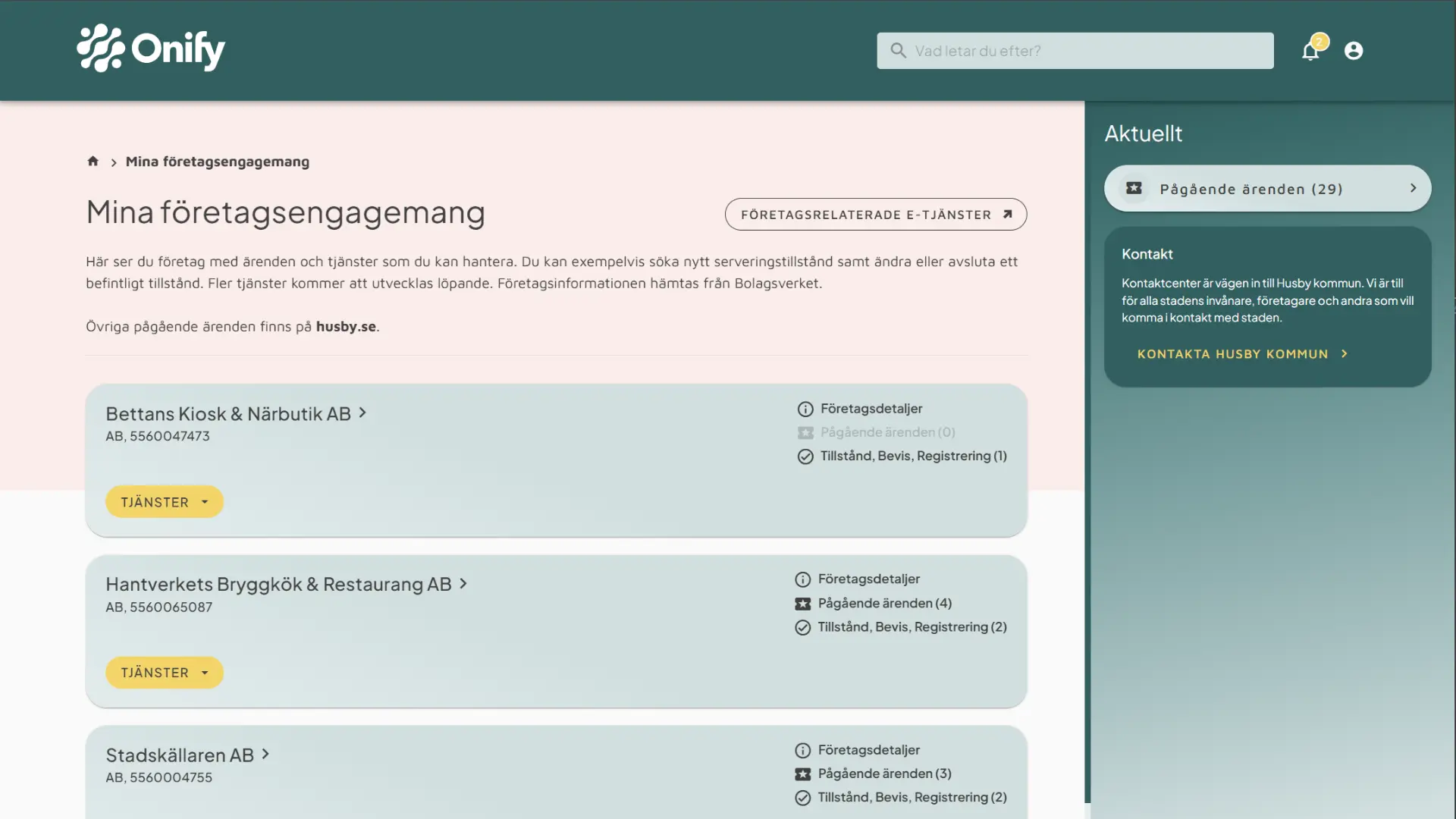
Task: Open Tillstånd, Bevis, Registrering for Bettans Kiosk
Action: point(912,456)
